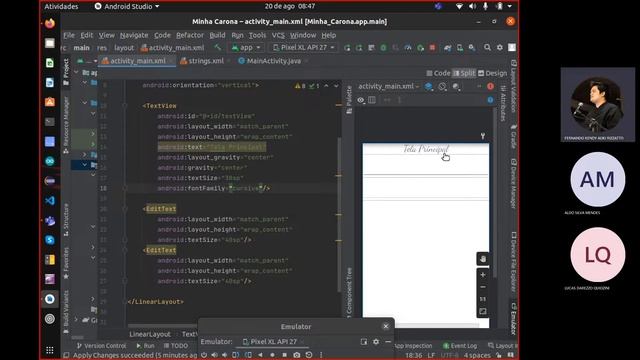Collapse TextView tag fold marker

click(125, 106)
